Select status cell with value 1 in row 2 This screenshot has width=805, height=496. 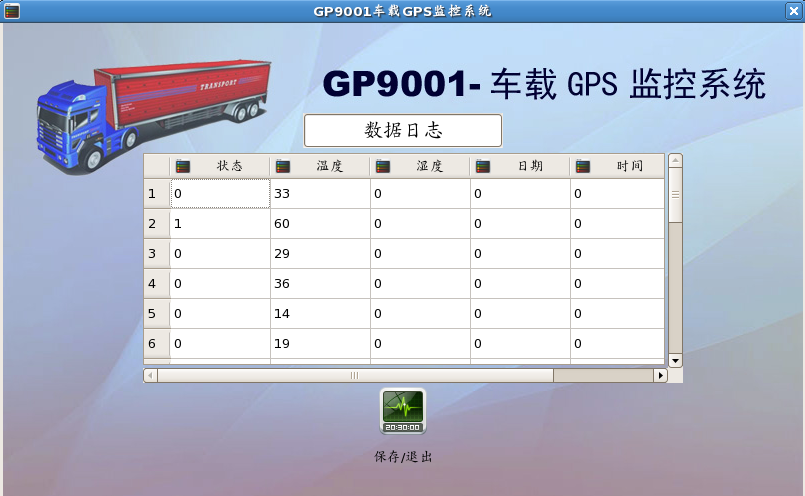click(x=220, y=223)
